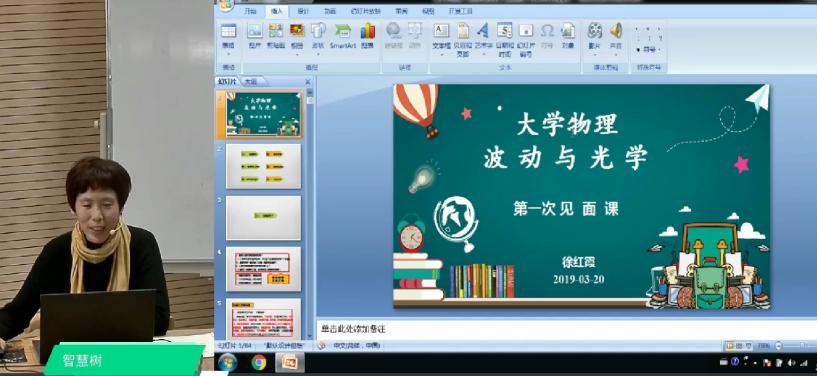Insert header and footer
Image resolution: width=817 pixels, height=376 pixels.
coord(463,40)
